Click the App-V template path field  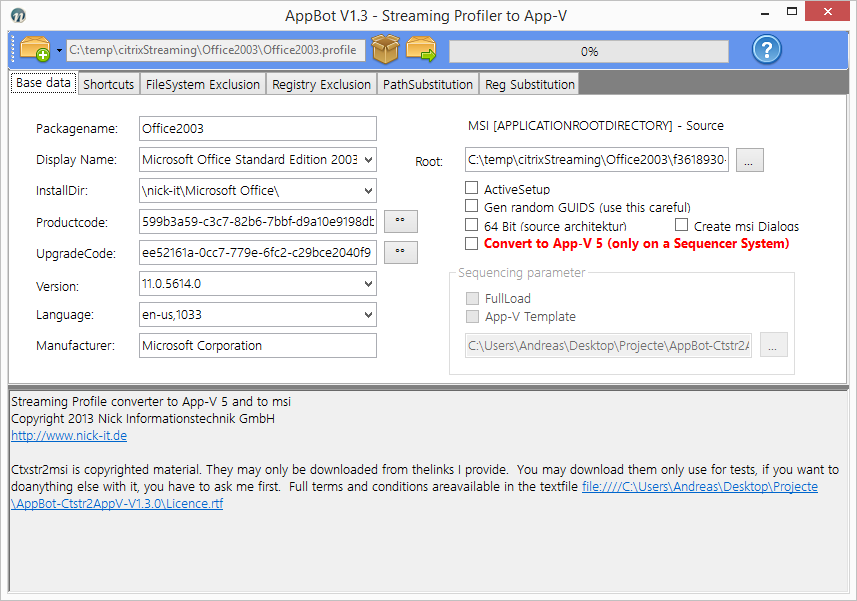608,345
